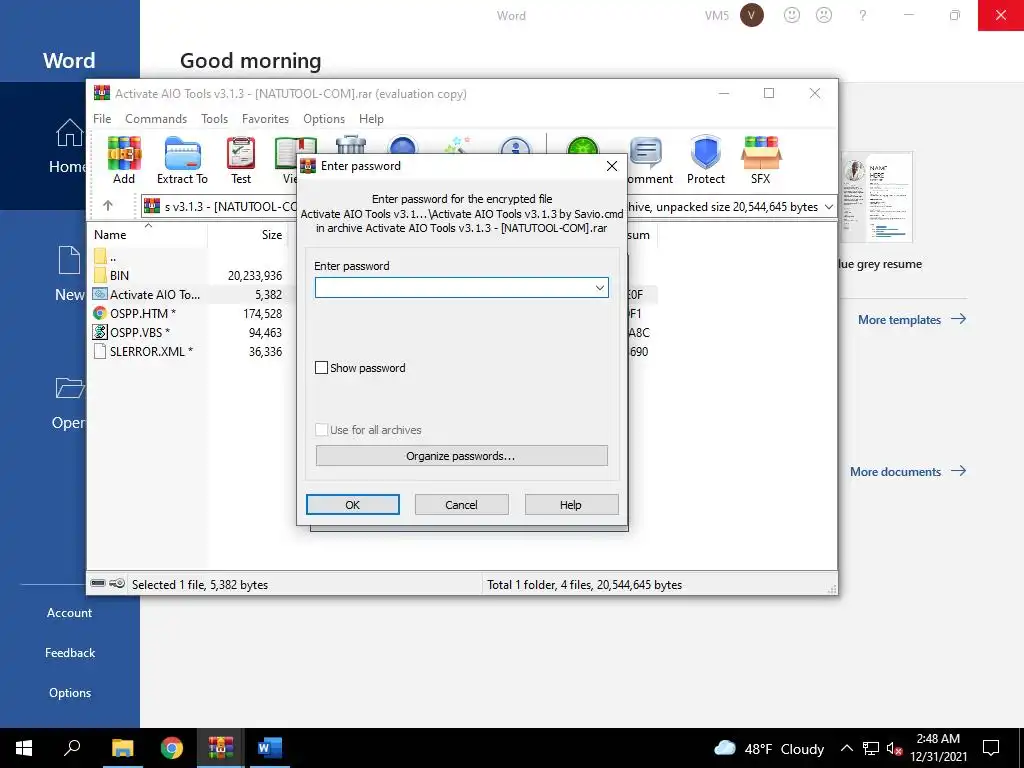The height and width of the screenshot is (768, 1024).
Task: Click the muted volume tray icon
Action: tap(894, 749)
